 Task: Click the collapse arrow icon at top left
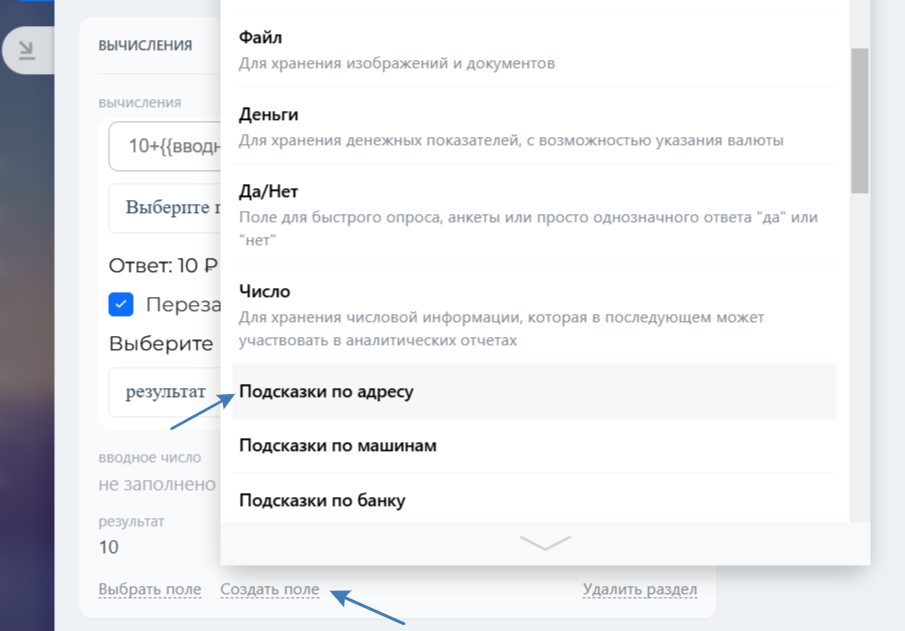27,50
